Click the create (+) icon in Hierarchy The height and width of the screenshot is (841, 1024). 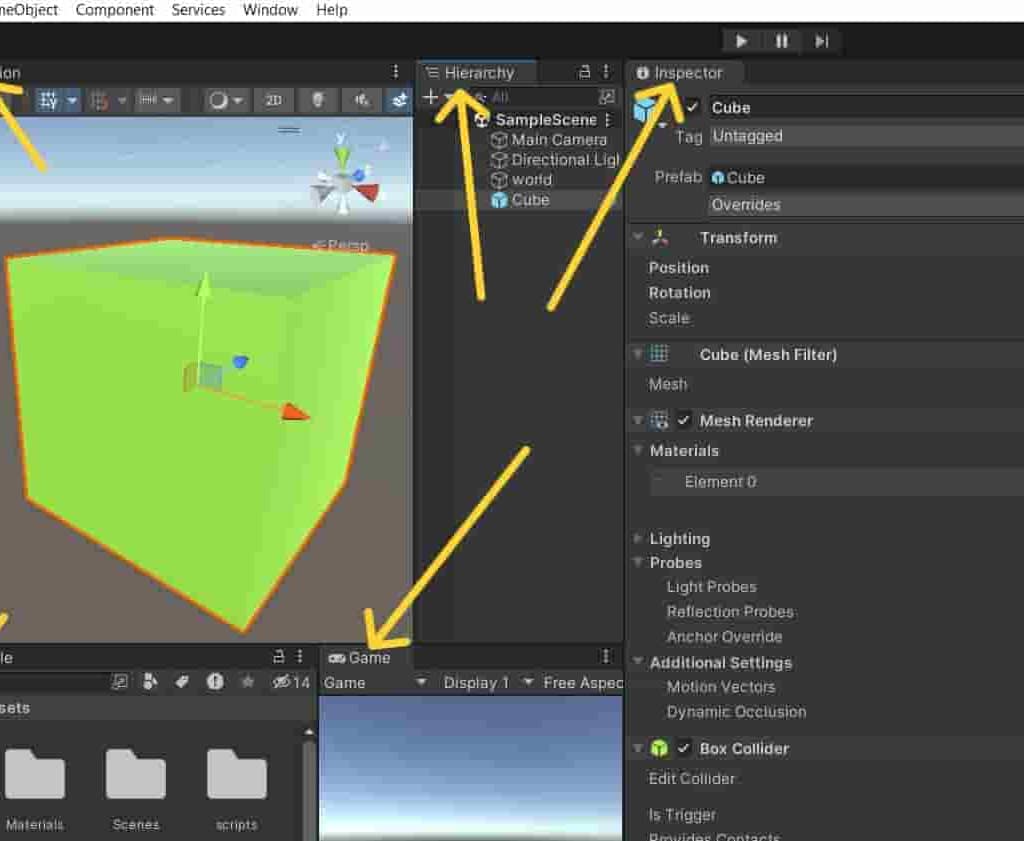click(430, 97)
